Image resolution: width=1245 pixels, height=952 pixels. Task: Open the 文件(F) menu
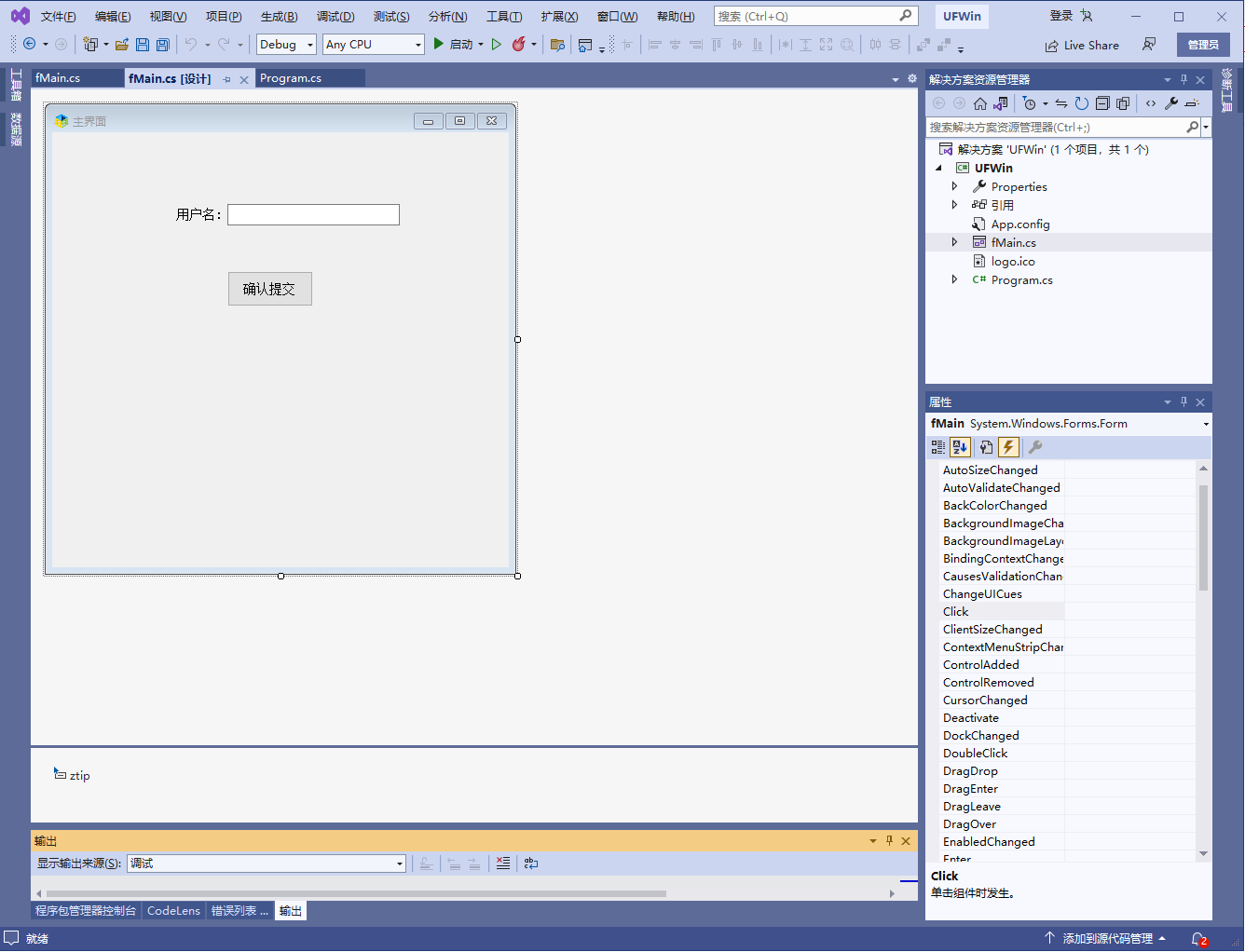coord(59,17)
